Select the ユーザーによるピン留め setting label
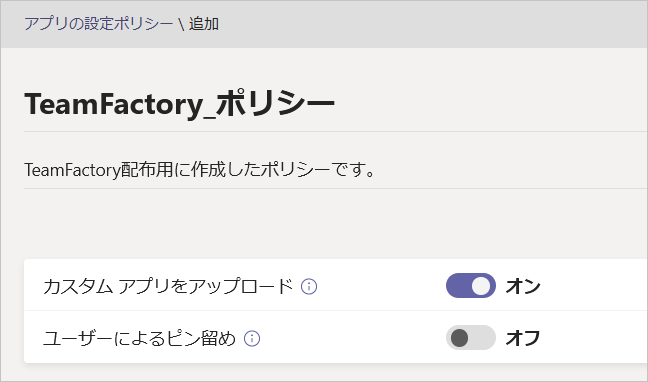The image size is (648, 382). pyautogui.click(x=140, y=339)
